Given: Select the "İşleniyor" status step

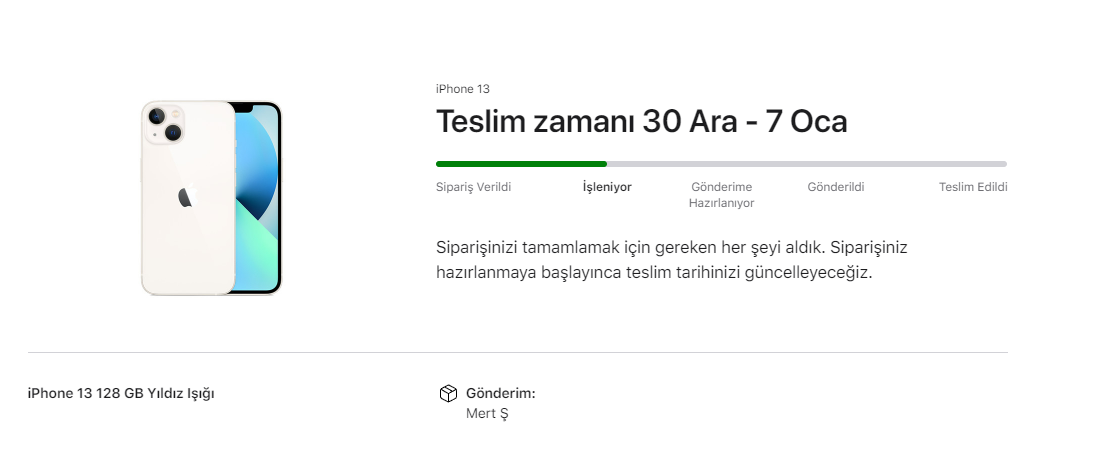Looking at the screenshot, I should coord(607,187).
